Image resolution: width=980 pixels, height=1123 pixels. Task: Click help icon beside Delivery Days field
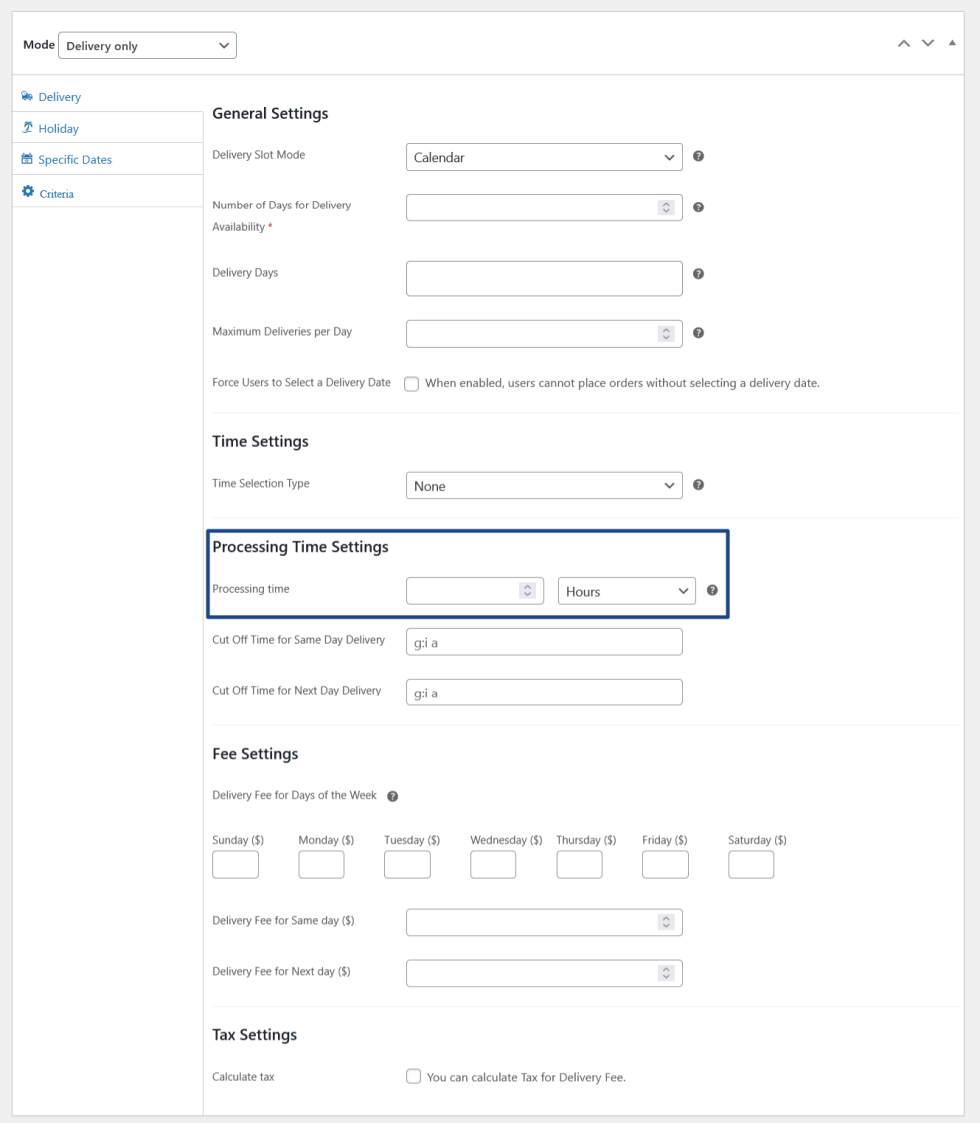(x=698, y=274)
